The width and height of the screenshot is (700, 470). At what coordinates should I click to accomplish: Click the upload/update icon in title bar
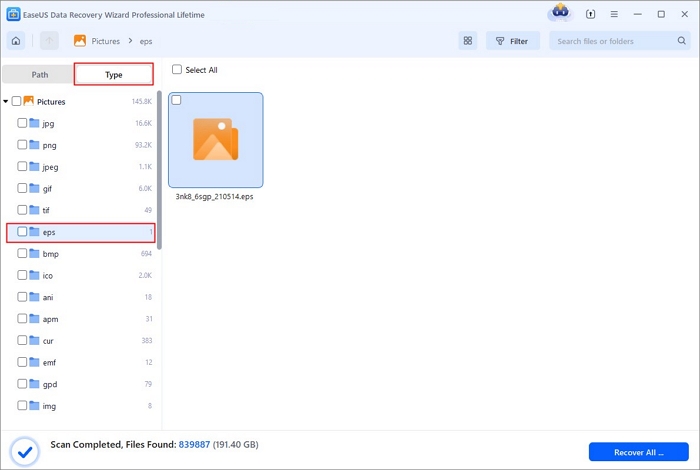pyautogui.click(x=591, y=14)
